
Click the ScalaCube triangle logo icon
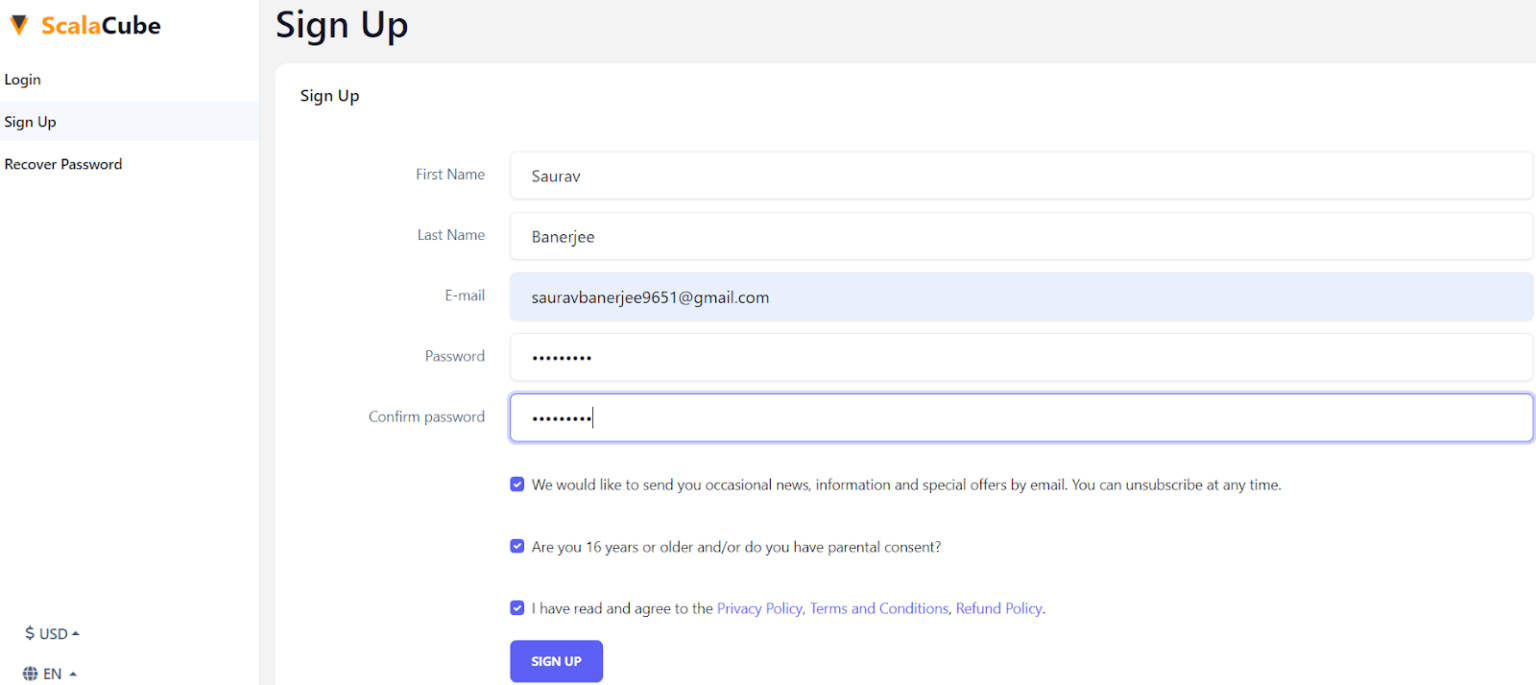[18, 24]
